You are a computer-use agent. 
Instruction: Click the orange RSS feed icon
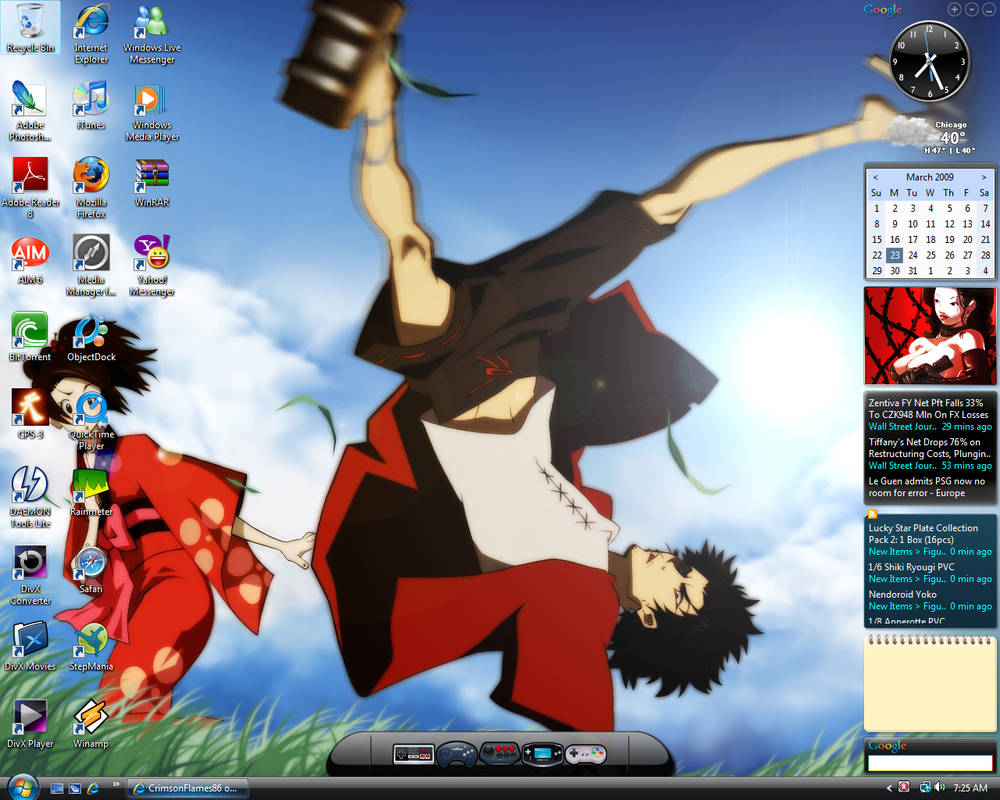click(872, 514)
